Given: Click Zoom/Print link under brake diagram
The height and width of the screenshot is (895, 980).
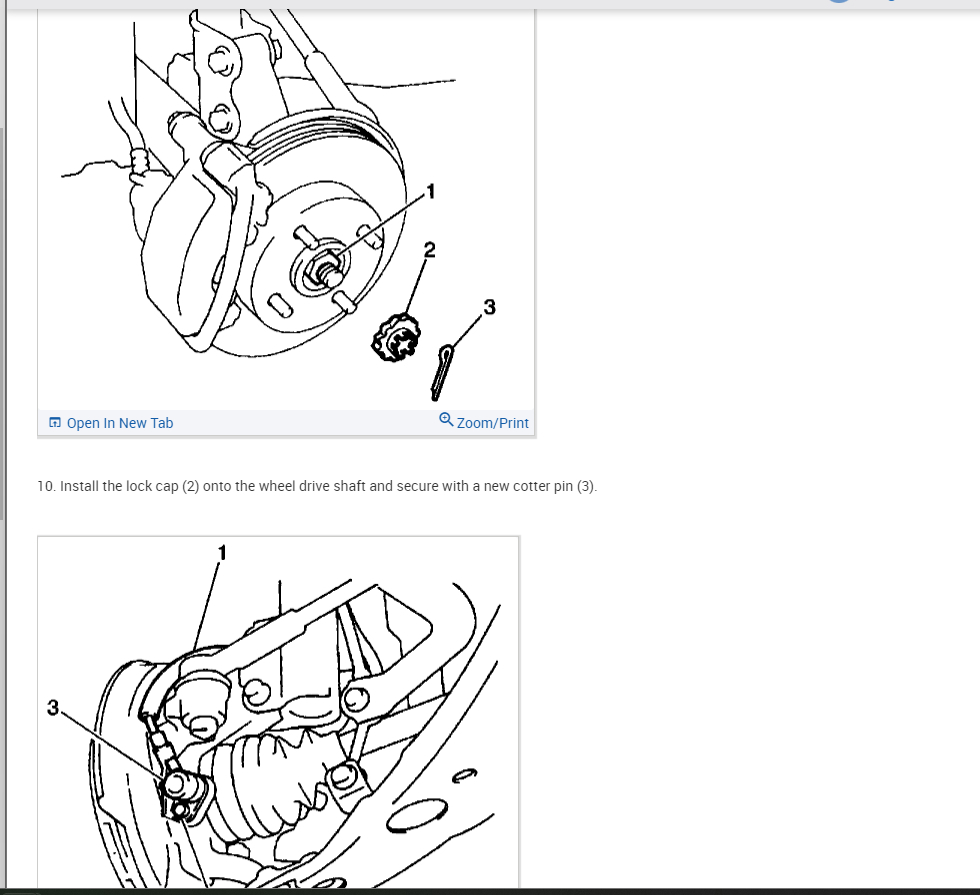Looking at the screenshot, I should coord(492,423).
